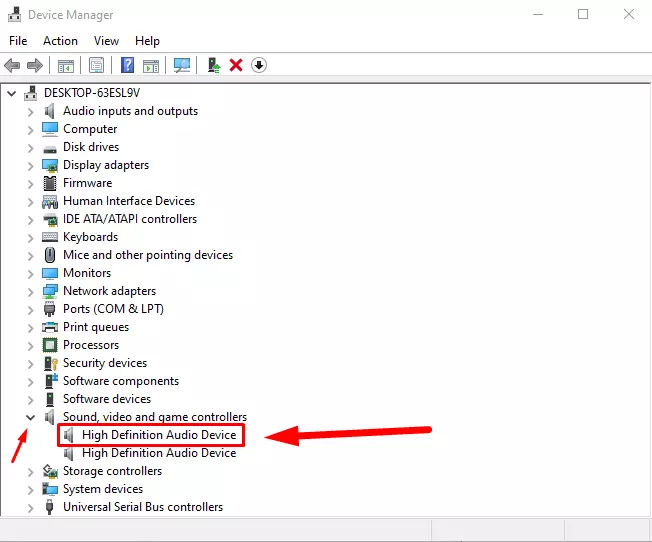The width and height of the screenshot is (652, 542).
Task: Scan for hardware changes monitor icon
Action: point(182,65)
